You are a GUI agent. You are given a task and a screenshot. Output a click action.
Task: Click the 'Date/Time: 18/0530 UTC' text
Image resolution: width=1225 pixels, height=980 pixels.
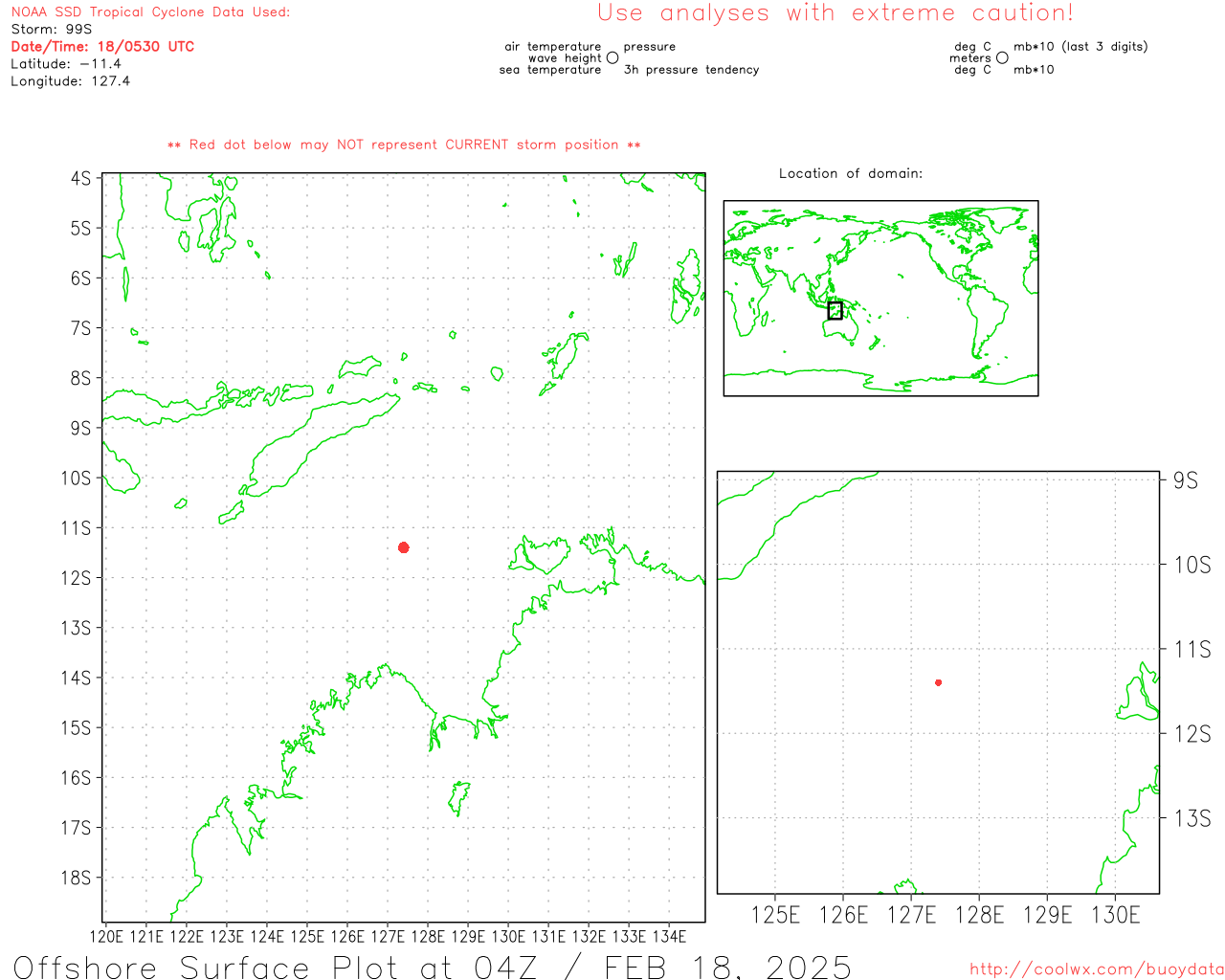(102, 47)
